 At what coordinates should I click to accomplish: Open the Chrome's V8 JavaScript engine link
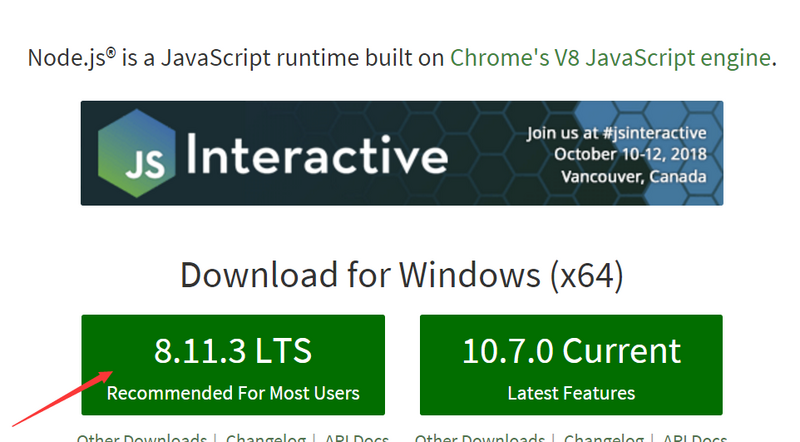pyautogui.click(x=610, y=58)
